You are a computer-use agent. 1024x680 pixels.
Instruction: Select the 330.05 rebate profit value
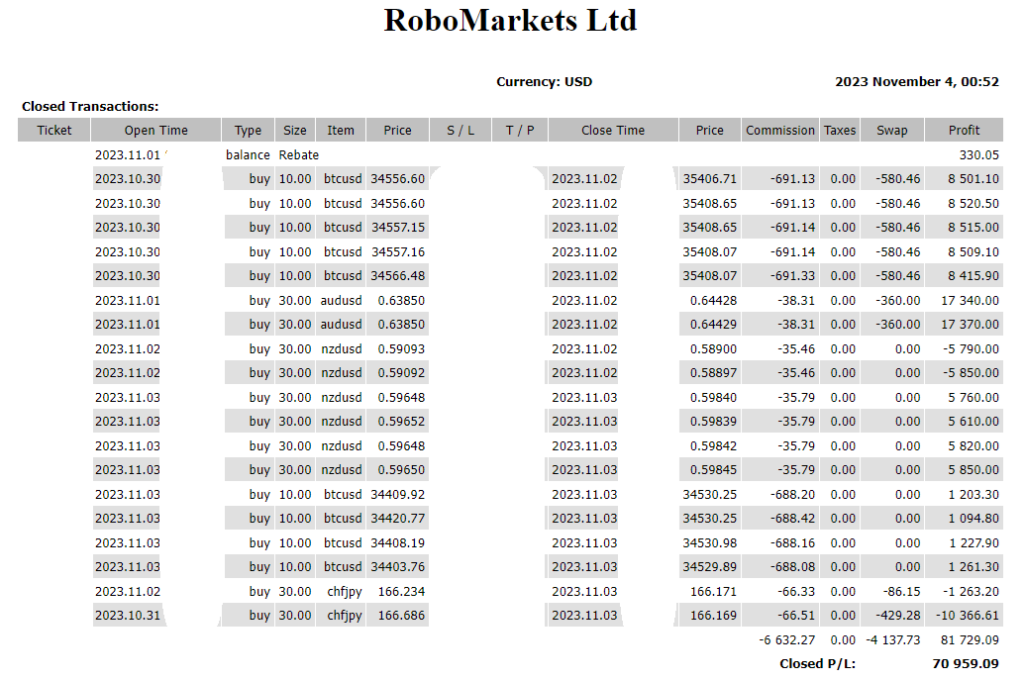[979, 155]
